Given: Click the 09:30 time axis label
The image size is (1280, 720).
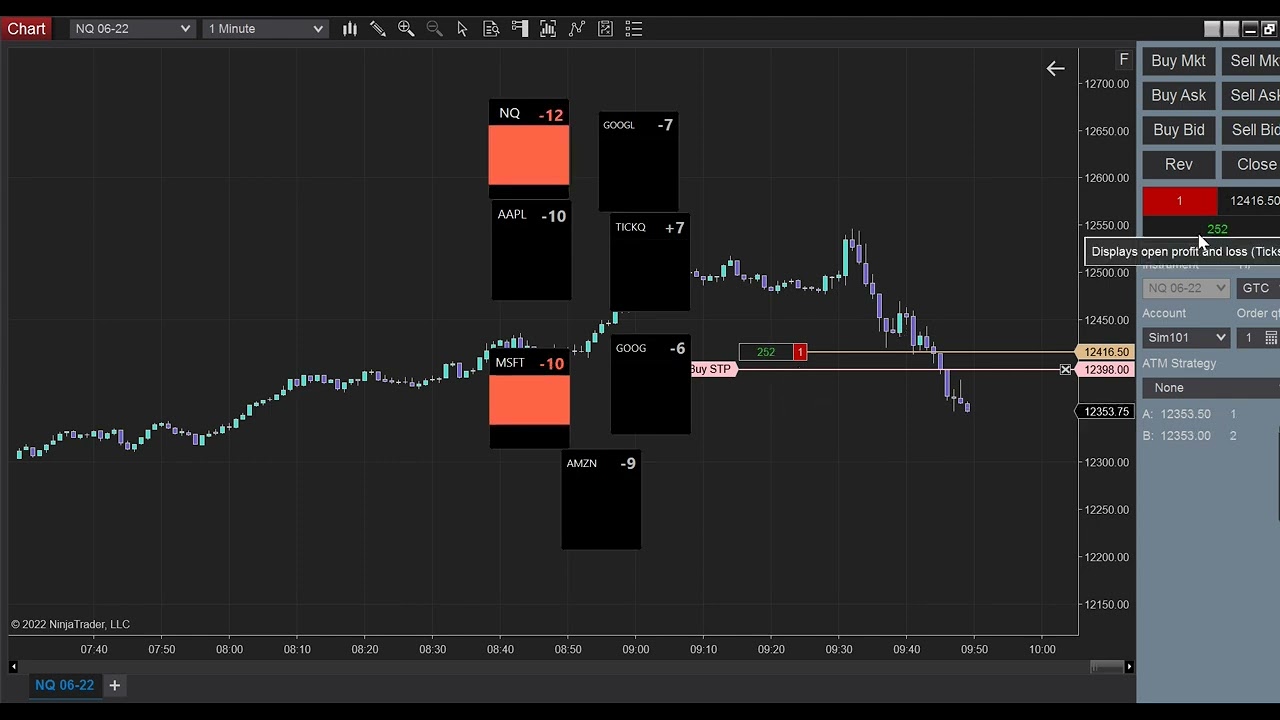Looking at the screenshot, I should tap(839, 649).
